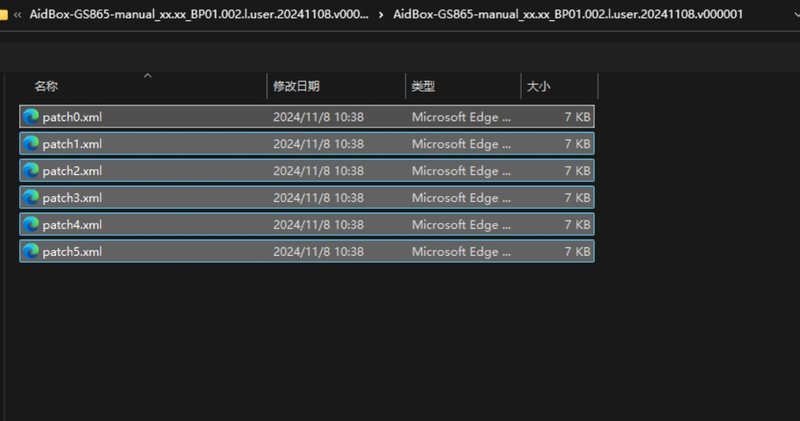Click the Edge icon of patch5.xml
Screen dimensions: 800x421
pos(31,251)
